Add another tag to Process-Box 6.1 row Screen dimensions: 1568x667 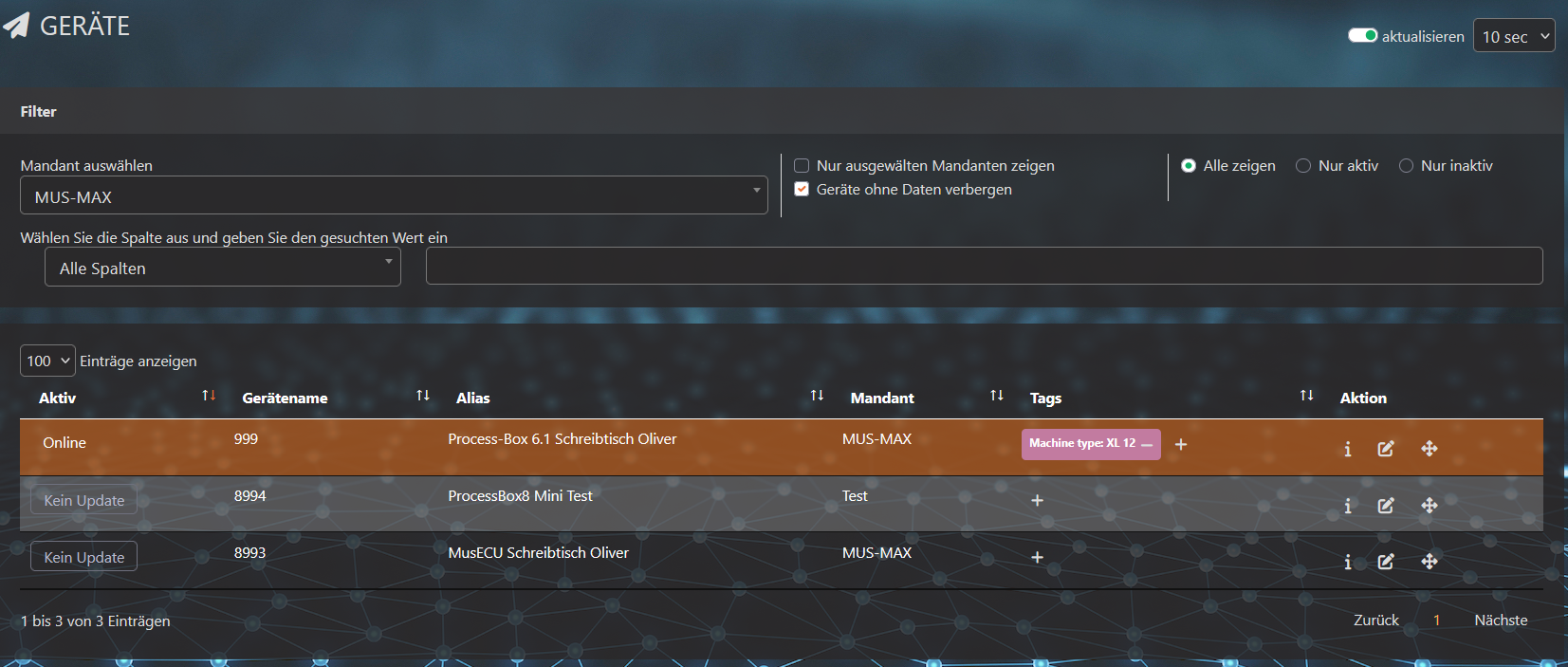point(1181,444)
